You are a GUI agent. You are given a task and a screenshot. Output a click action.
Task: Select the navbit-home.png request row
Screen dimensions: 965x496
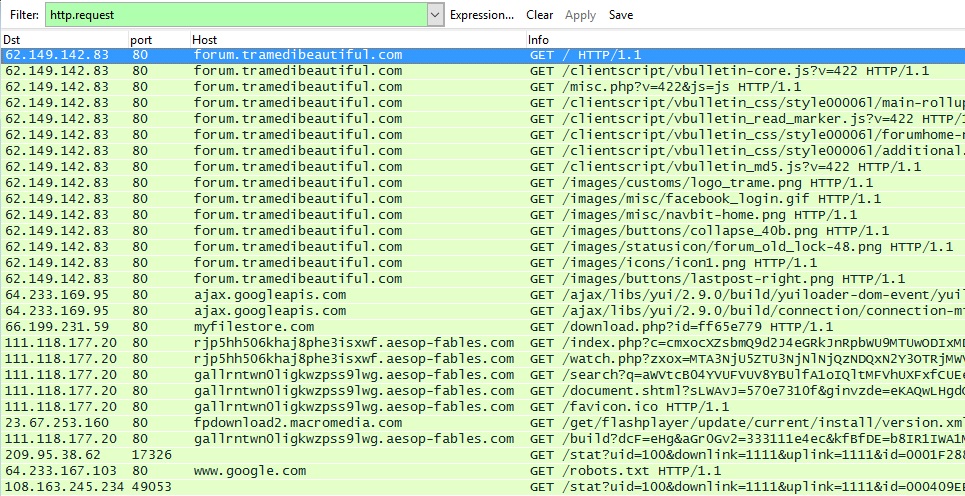(x=482, y=215)
